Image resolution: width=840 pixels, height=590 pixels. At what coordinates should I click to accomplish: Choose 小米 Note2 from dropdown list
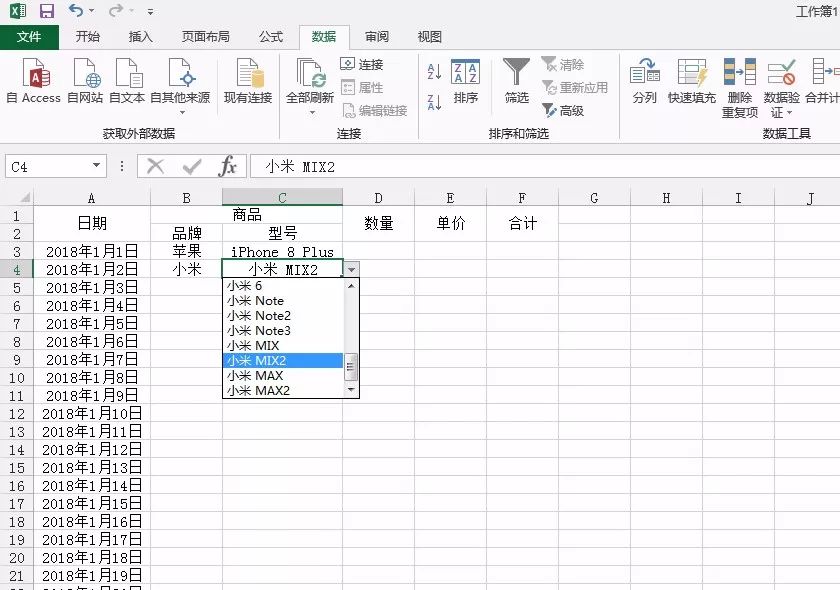pyautogui.click(x=282, y=316)
